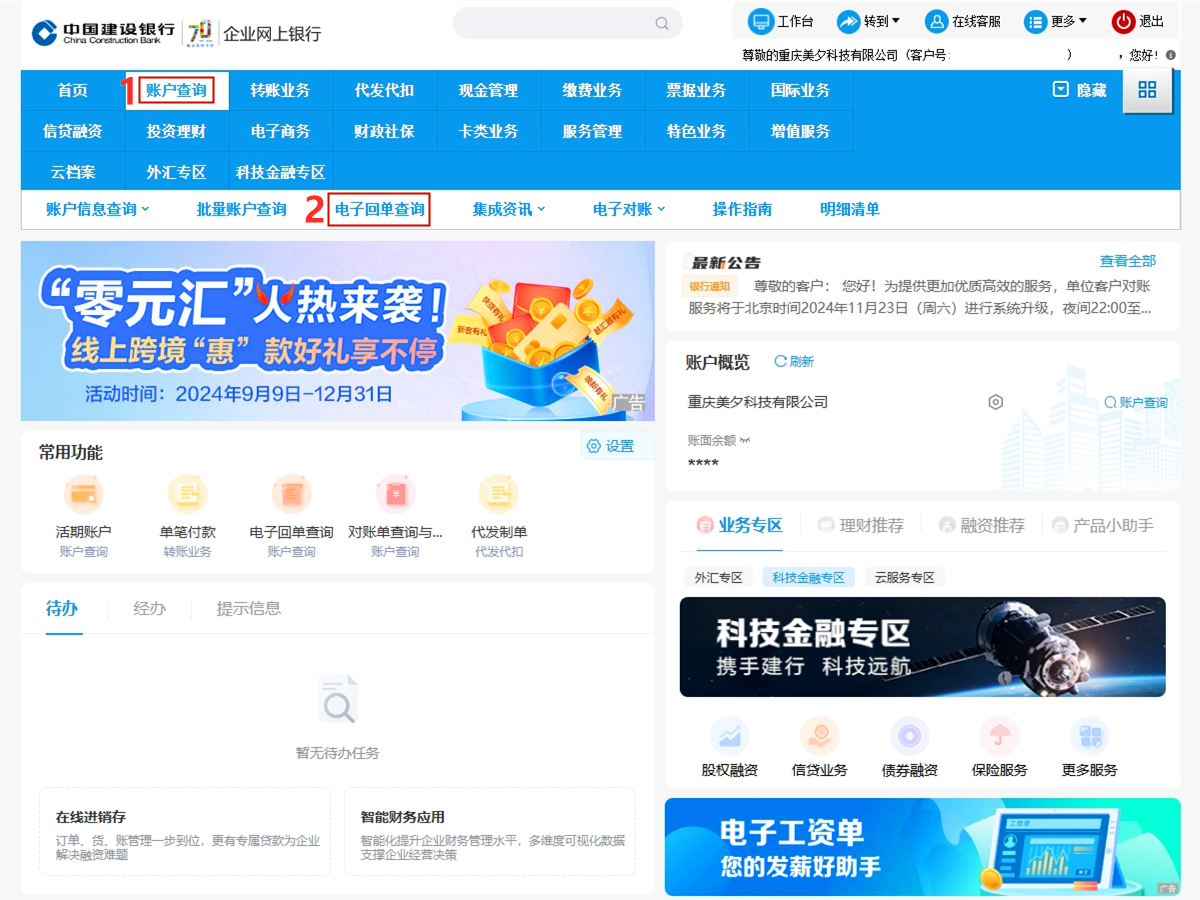The image size is (1200, 900).
Task: Toggle the 账面余额 eye to show balance
Action: pyautogui.click(x=744, y=440)
